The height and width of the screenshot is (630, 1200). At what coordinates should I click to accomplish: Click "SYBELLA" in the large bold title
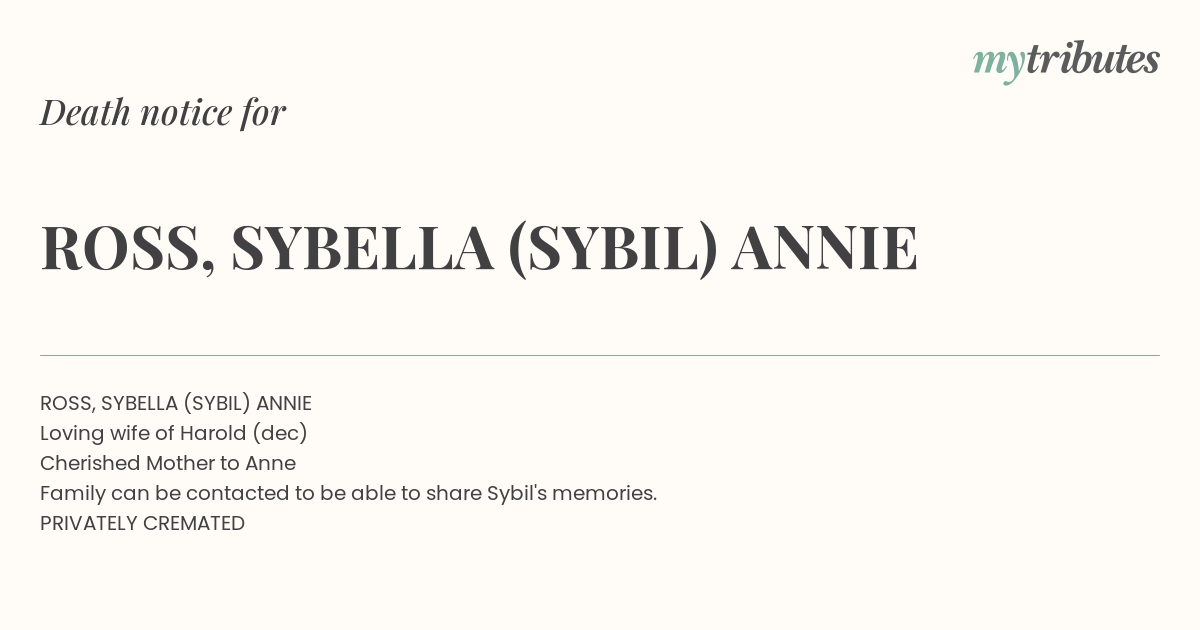pos(362,247)
